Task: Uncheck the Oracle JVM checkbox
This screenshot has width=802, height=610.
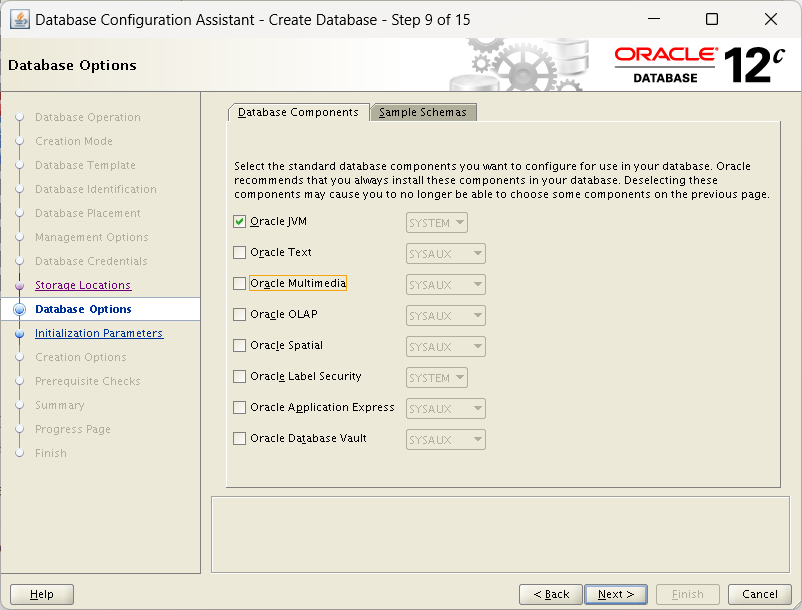Action: 239,221
